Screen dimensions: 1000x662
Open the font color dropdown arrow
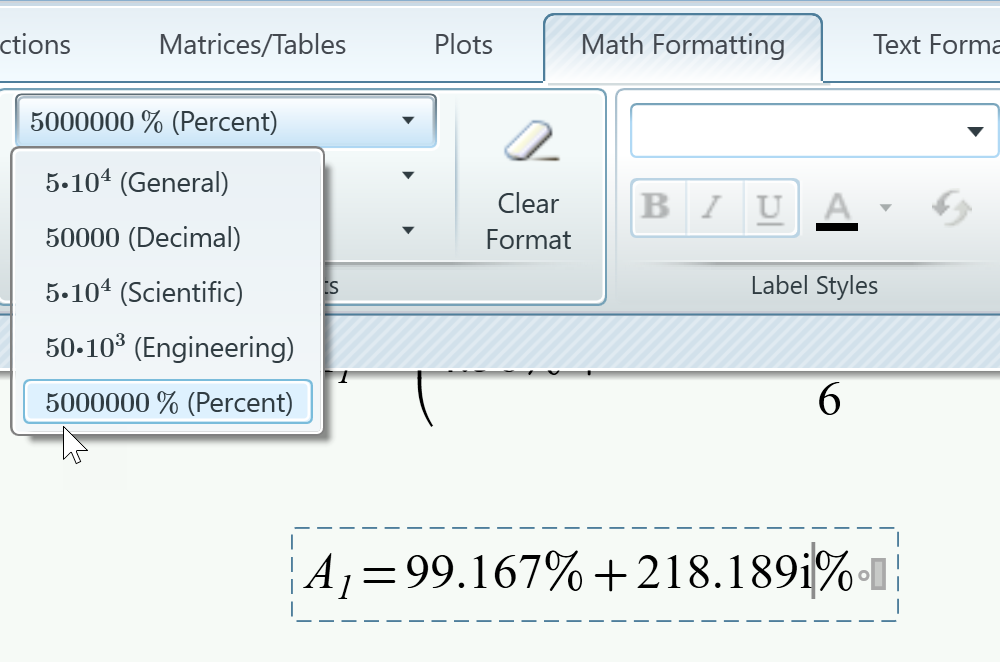pos(885,207)
